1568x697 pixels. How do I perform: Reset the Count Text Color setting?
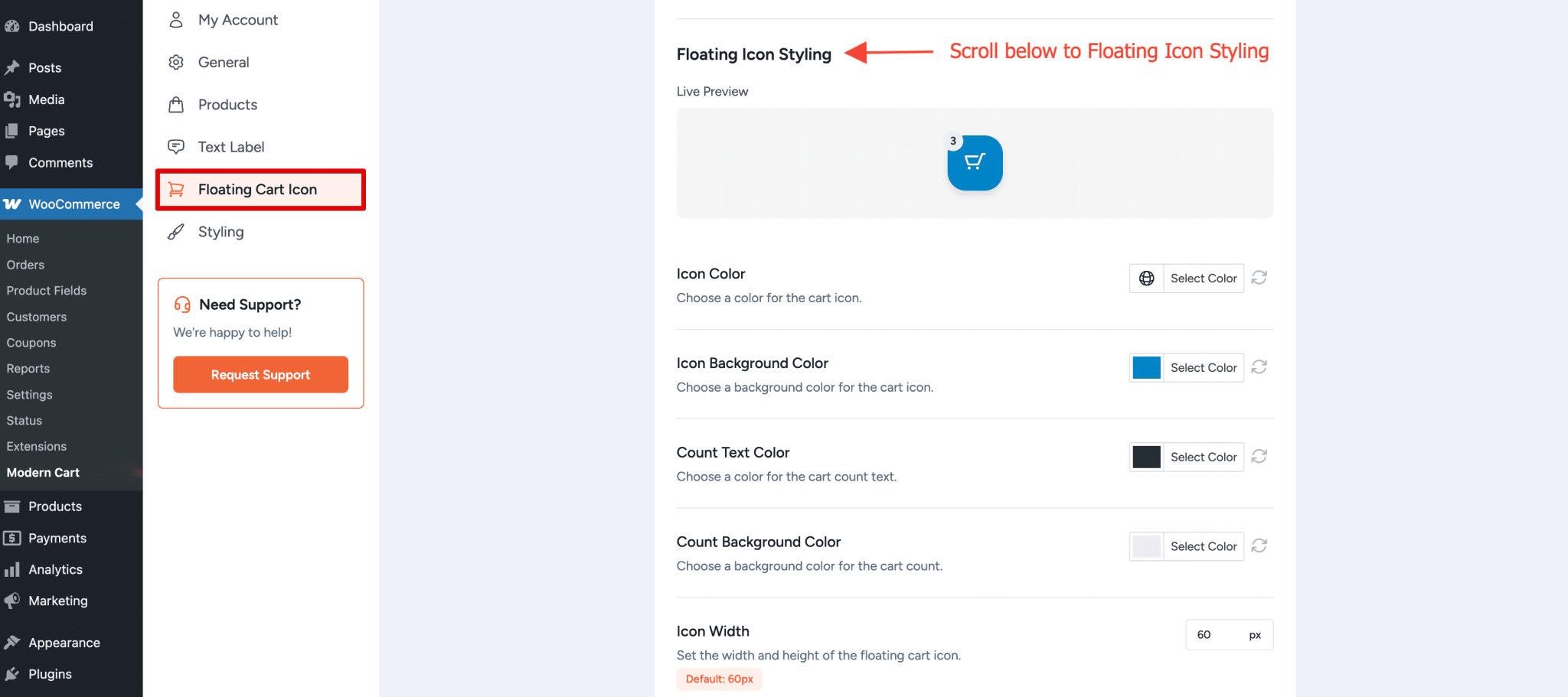[1259, 456]
